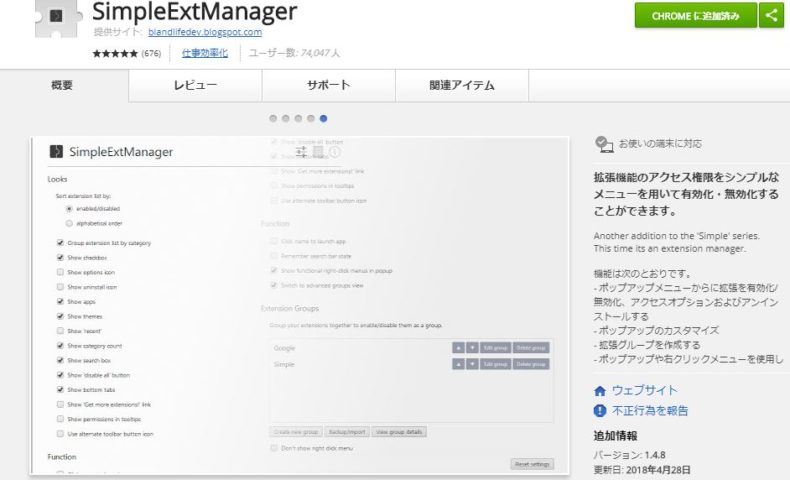This screenshot has width=790, height=480.
Task: Click the お使いの端末に対応 text
Action: coord(660,144)
